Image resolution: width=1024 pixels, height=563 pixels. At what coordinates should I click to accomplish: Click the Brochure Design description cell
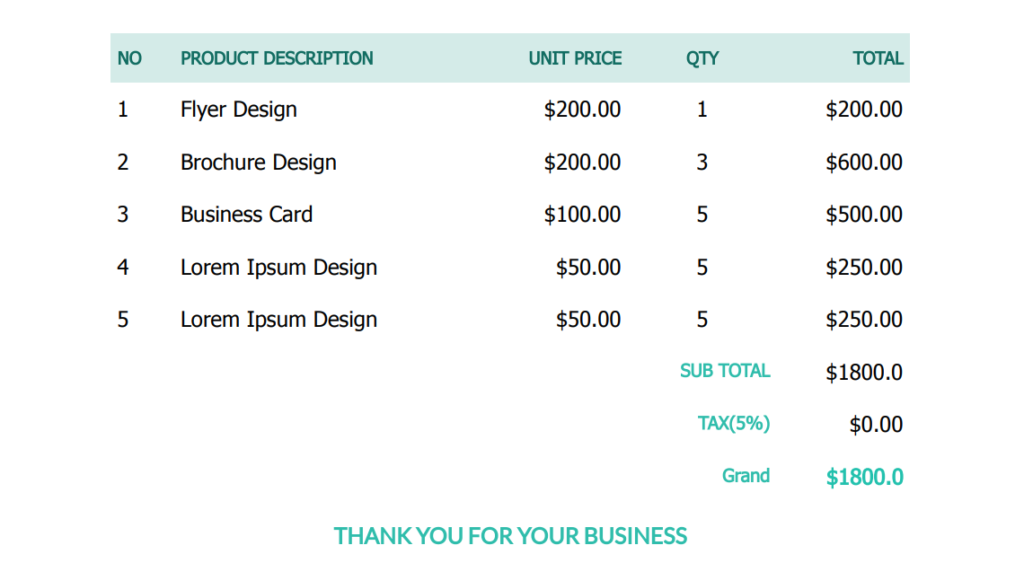259,162
